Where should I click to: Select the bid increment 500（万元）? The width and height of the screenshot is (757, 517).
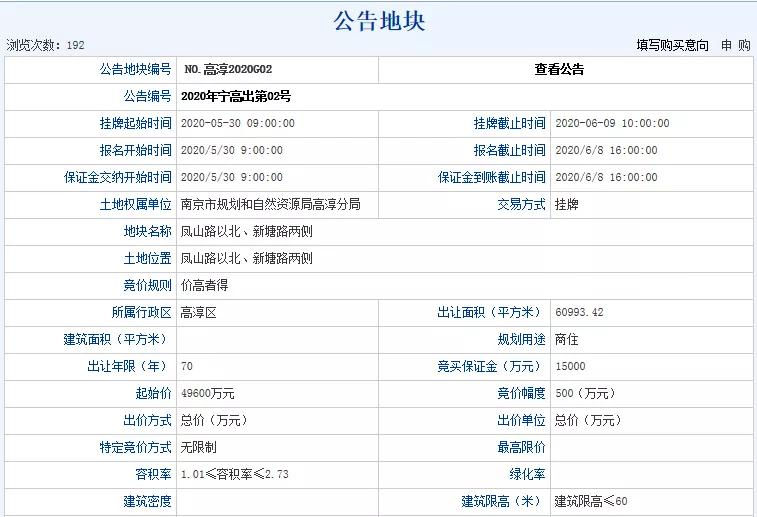click(x=586, y=393)
